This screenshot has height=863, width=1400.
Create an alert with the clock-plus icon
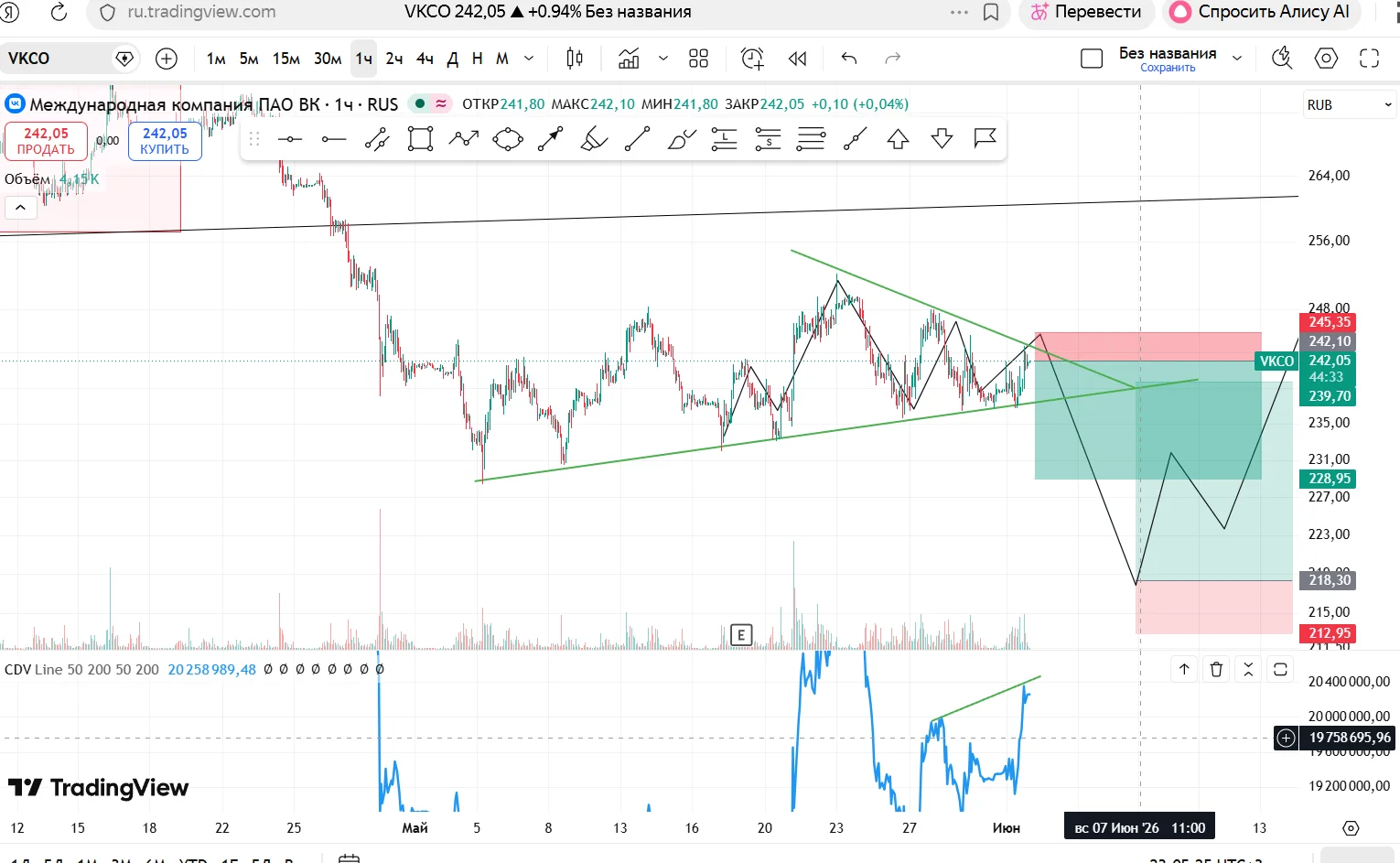click(752, 59)
